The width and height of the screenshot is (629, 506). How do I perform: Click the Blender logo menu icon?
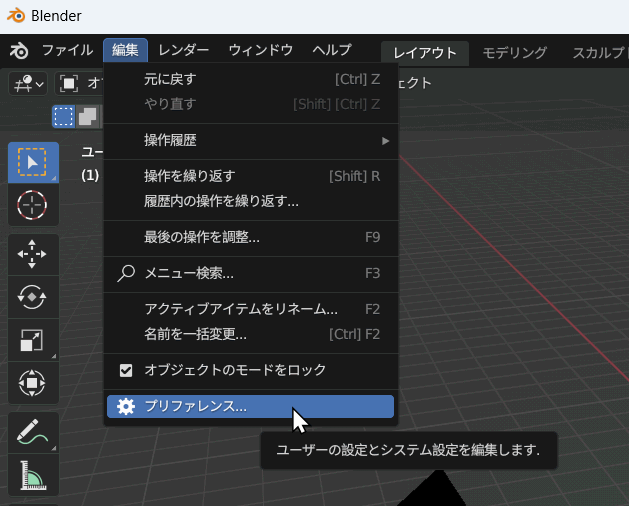[x=18, y=51]
